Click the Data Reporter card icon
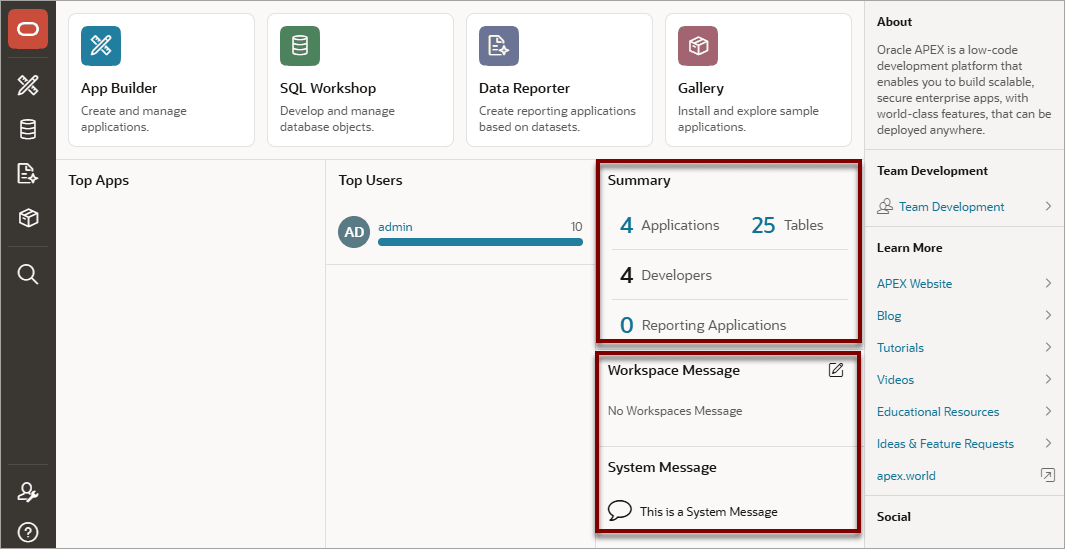Screen dimensions: 1065x549 pyautogui.click(x=499, y=46)
